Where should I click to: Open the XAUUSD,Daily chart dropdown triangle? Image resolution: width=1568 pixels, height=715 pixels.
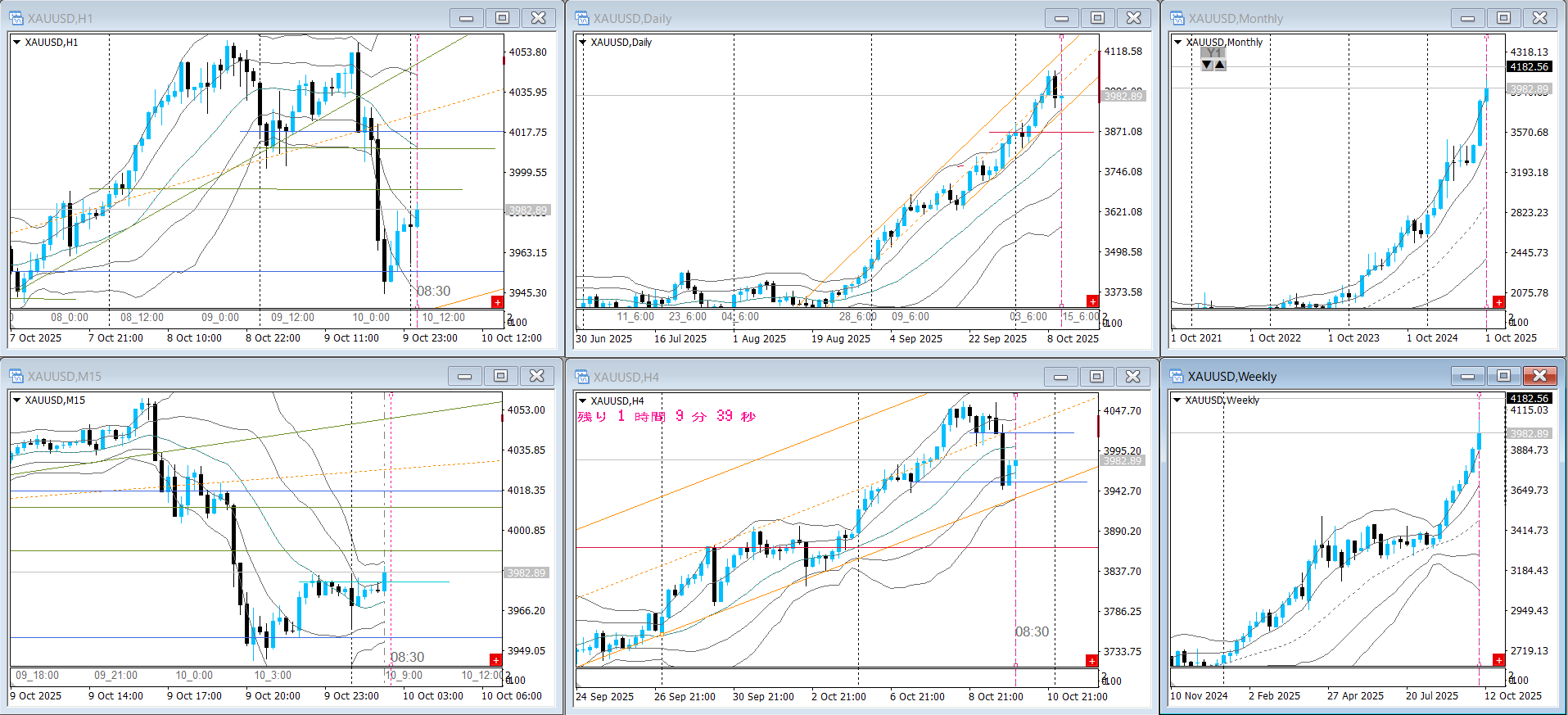(x=583, y=42)
